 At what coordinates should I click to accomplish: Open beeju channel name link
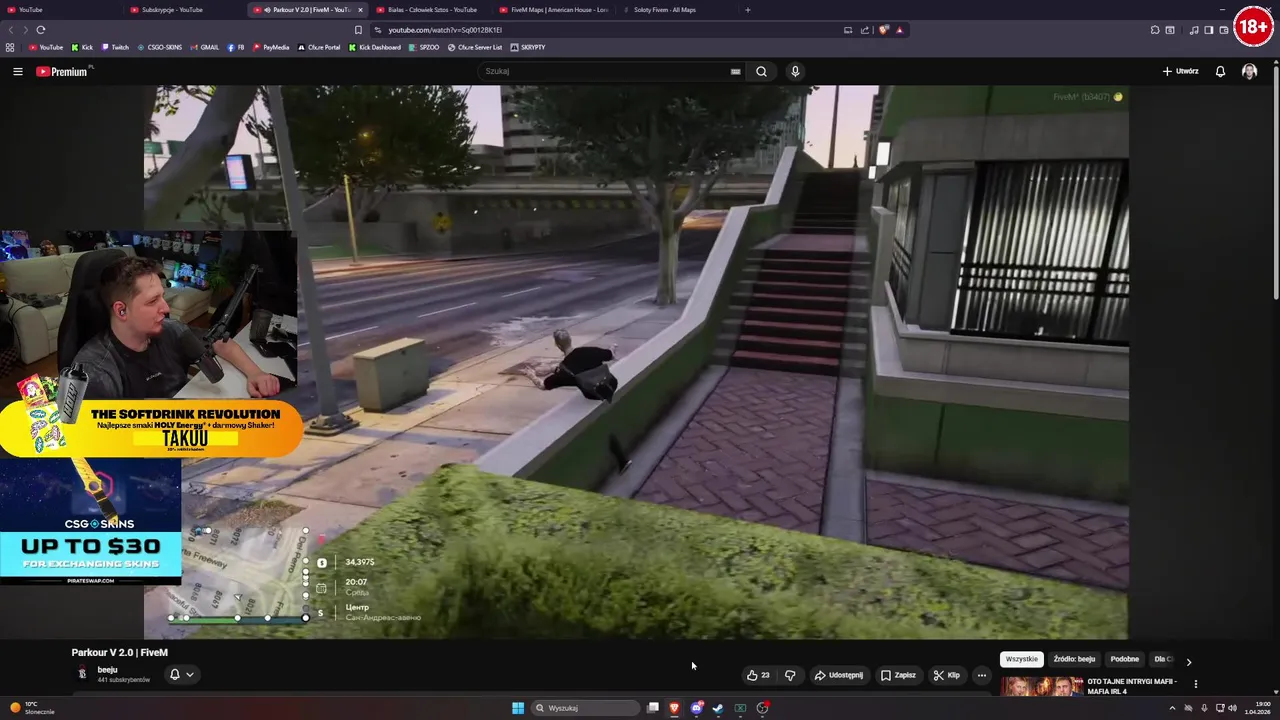click(107, 669)
